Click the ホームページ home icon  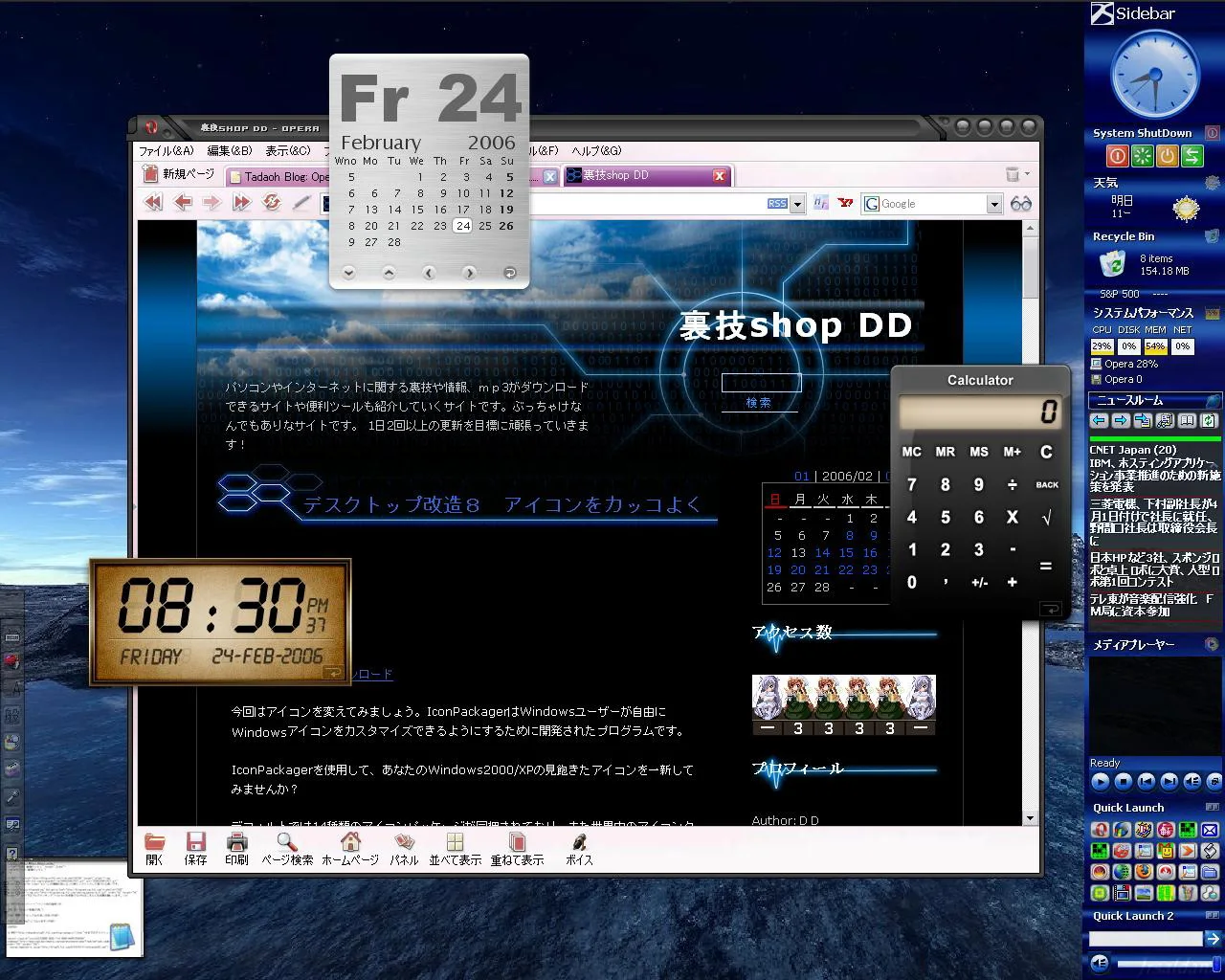click(x=350, y=848)
